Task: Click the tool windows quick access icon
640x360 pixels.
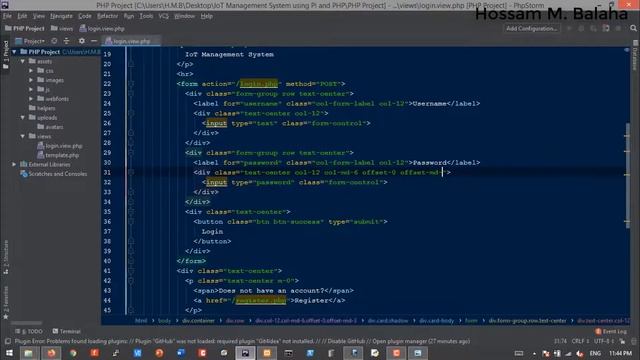Action: (x=8, y=341)
